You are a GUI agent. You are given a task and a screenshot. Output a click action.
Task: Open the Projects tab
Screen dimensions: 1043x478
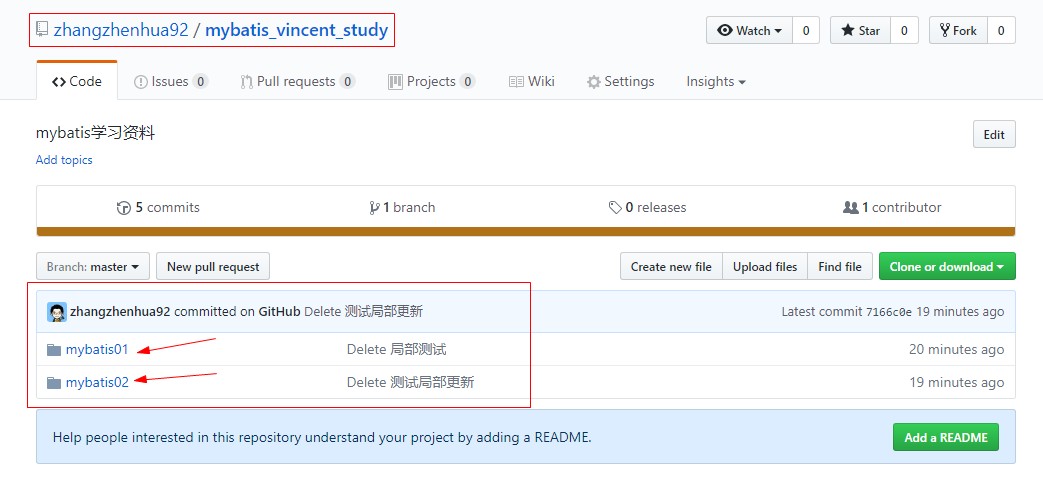[431, 81]
